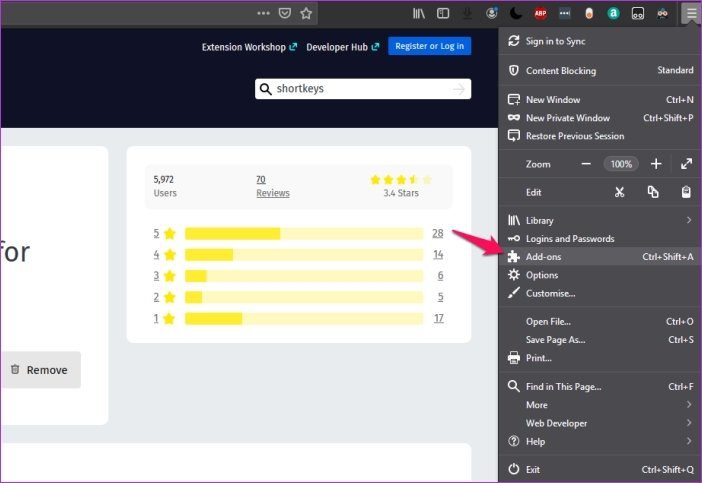Zoom in with the plus button
This screenshot has width=702, height=483.
[656, 164]
